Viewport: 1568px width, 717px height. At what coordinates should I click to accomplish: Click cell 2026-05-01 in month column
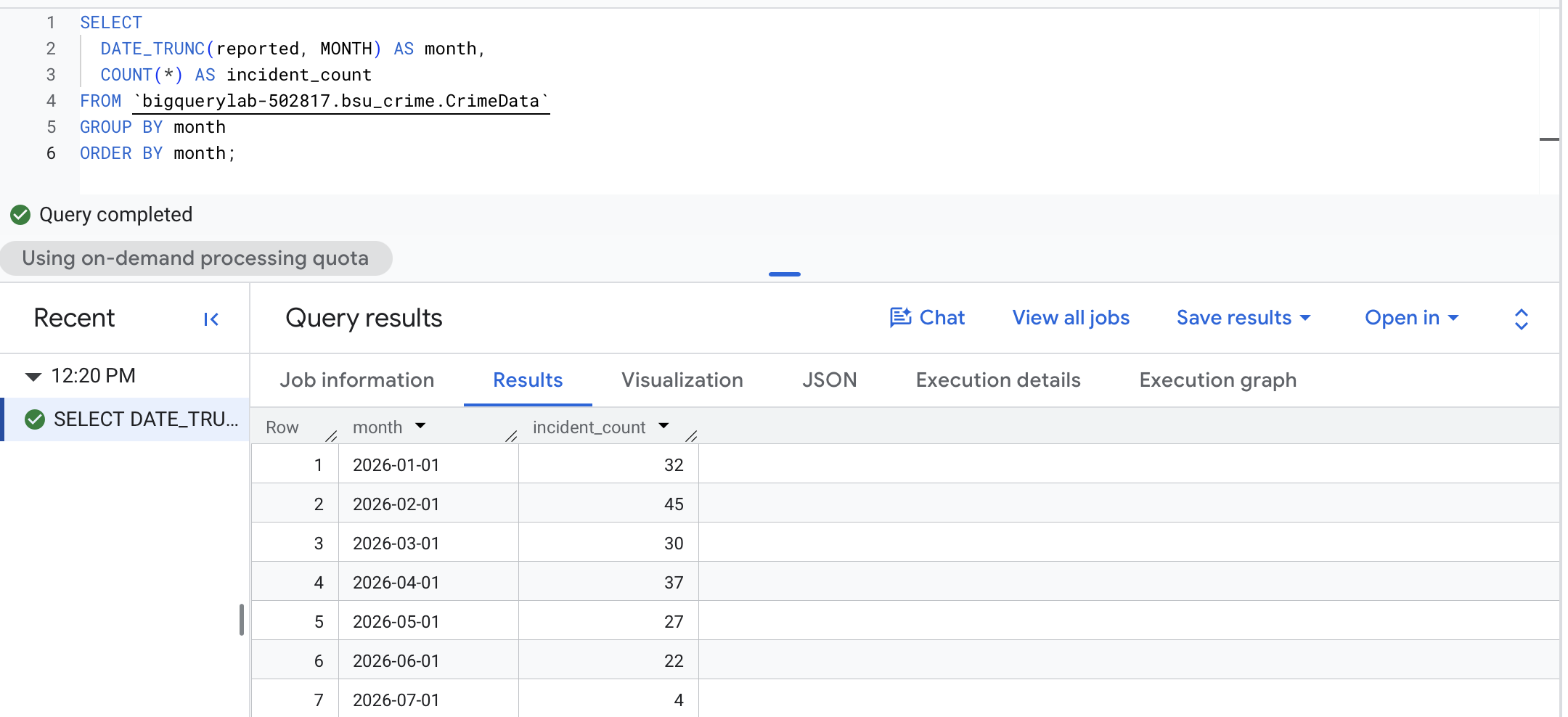(428, 621)
